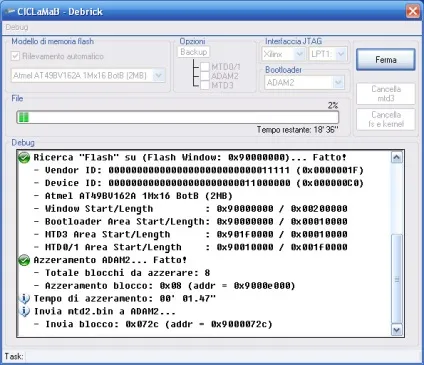Viewport: 424px width, 365px height.
Task: Click info icon beside Invia mtd2.bin line
Action: pyautogui.click(x=24, y=311)
